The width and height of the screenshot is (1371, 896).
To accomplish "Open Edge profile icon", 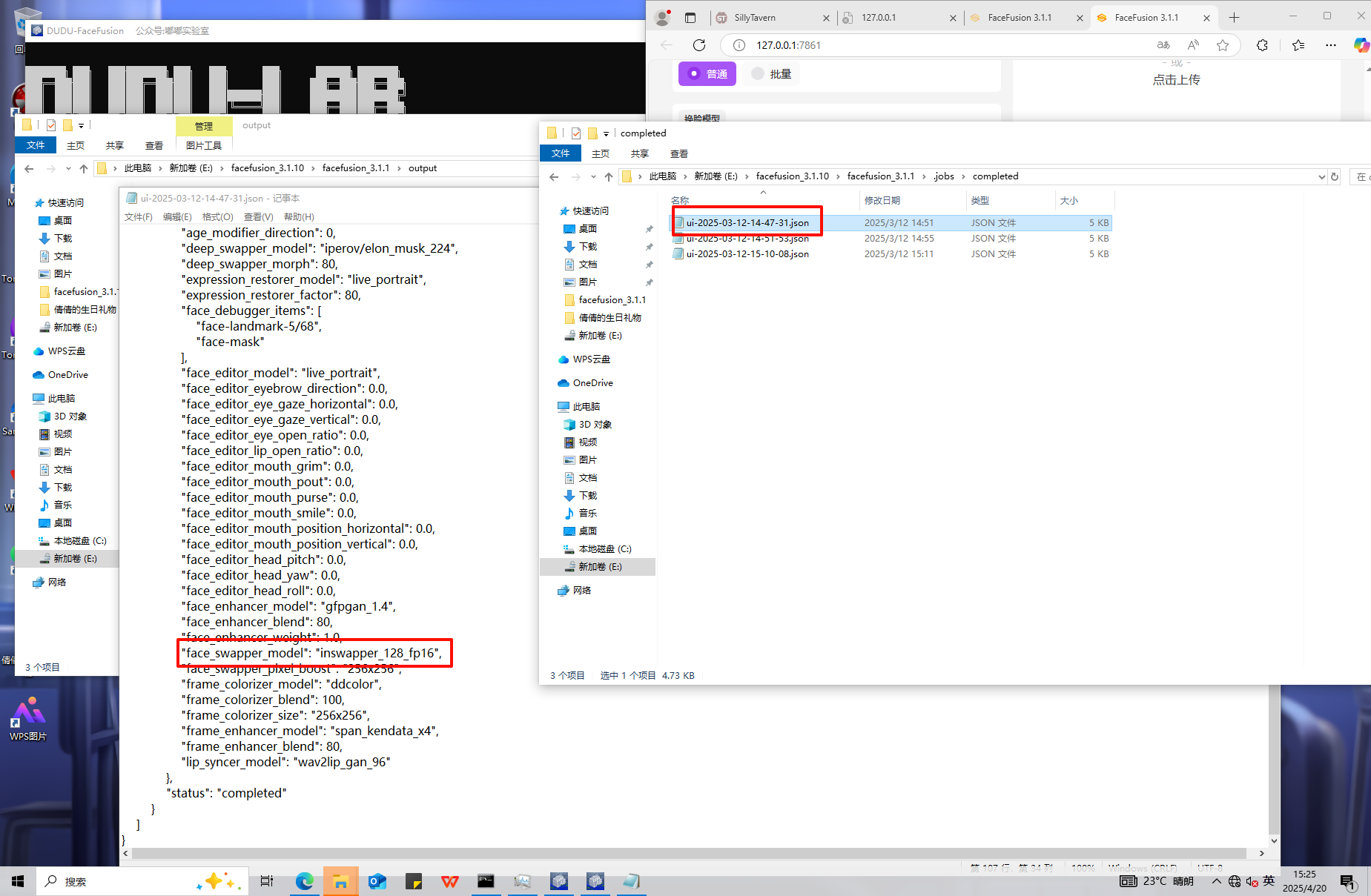I will point(663,18).
